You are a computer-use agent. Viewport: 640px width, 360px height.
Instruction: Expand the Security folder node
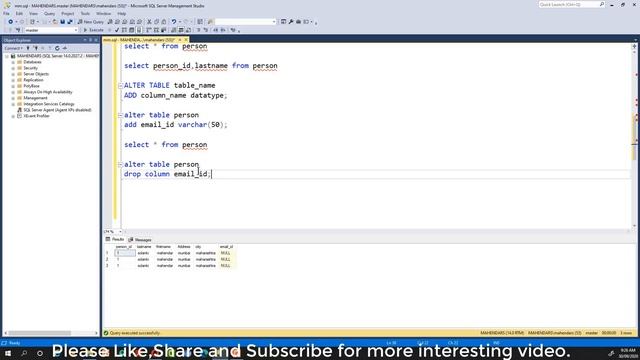pos(13,68)
